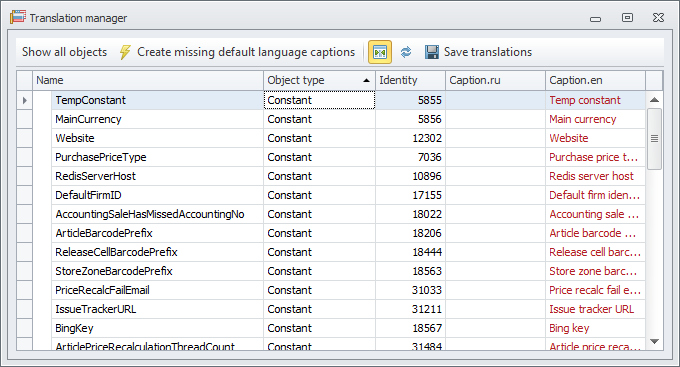Screen dimensions: 680x367
Task: Sort by Identity column header
Action: point(410,80)
